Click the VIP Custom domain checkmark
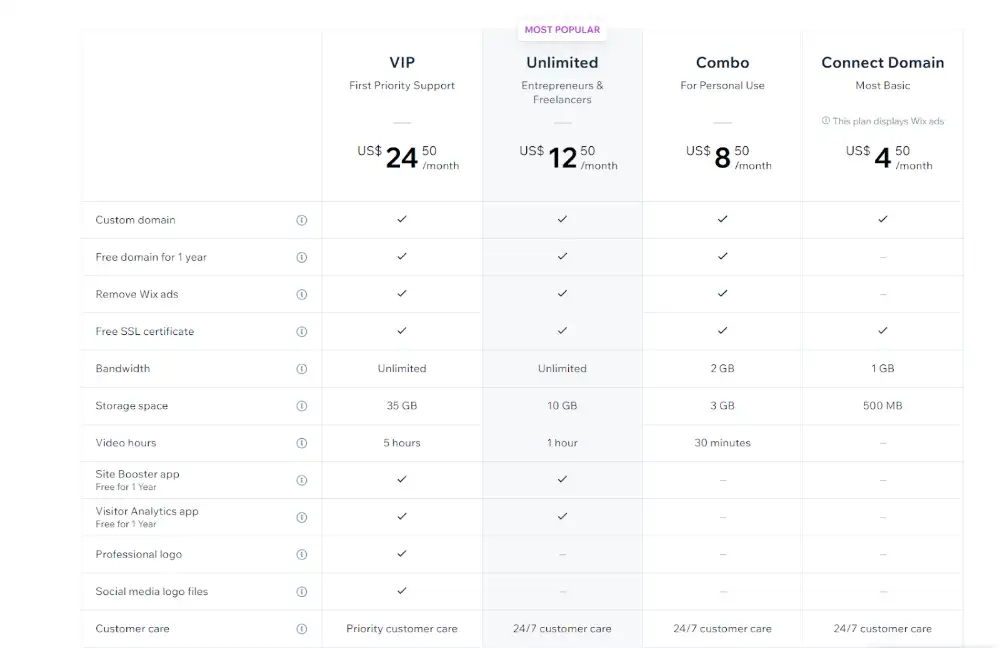Screen dimensions: 1000x648 402,219
